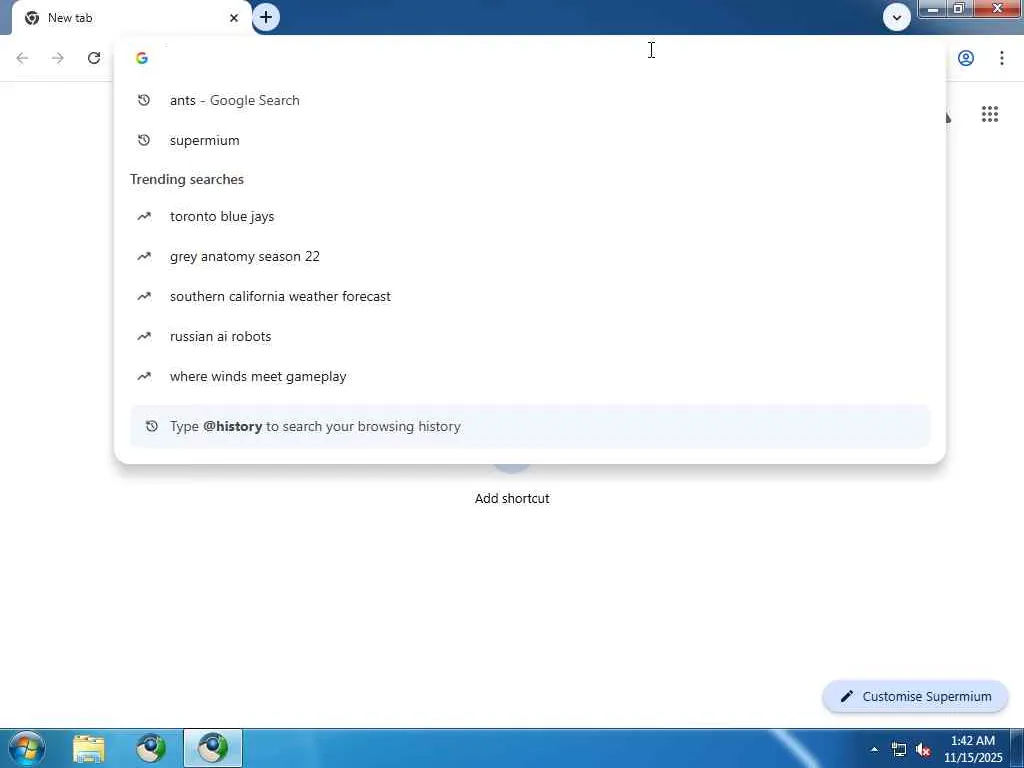Select the New tab tab
1024x768 pixels.
(x=131, y=18)
